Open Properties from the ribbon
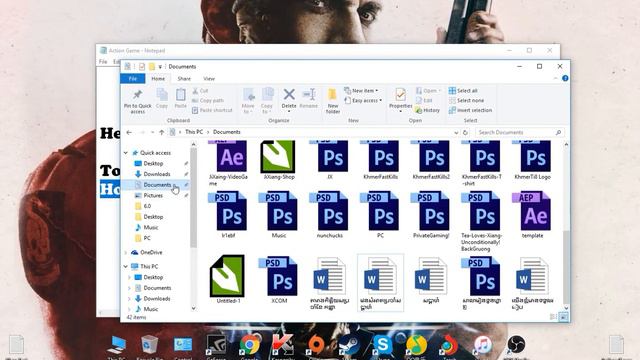Screen dimensions: 640x360 pyautogui.click(x=400, y=100)
